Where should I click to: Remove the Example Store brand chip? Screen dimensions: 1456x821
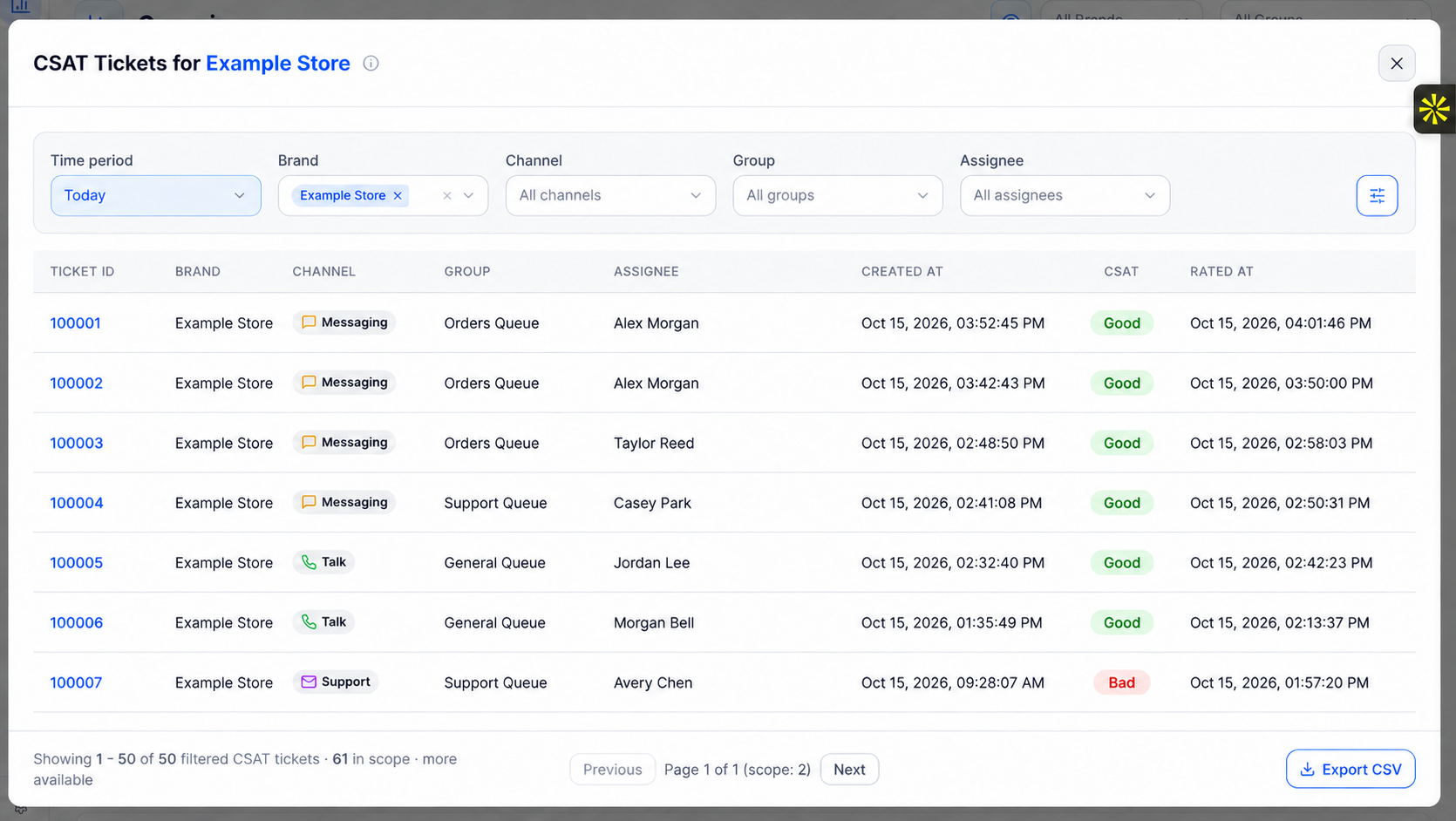[x=398, y=195]
